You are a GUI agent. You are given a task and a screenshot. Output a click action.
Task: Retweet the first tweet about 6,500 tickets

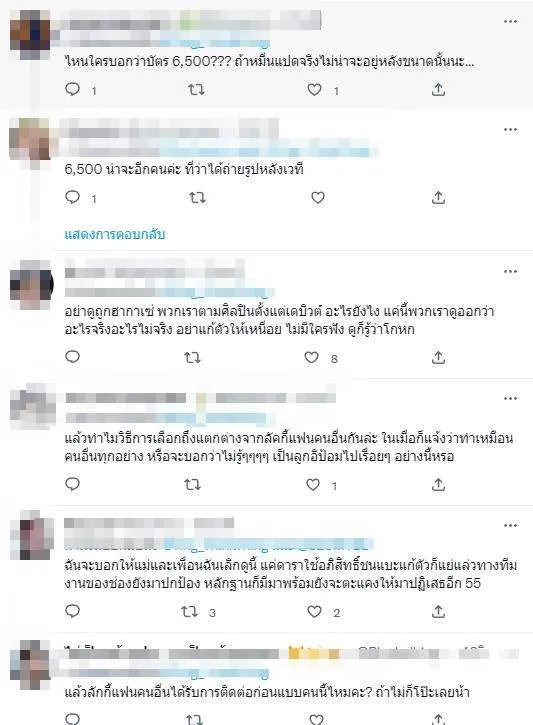click(x=196, y=89)
